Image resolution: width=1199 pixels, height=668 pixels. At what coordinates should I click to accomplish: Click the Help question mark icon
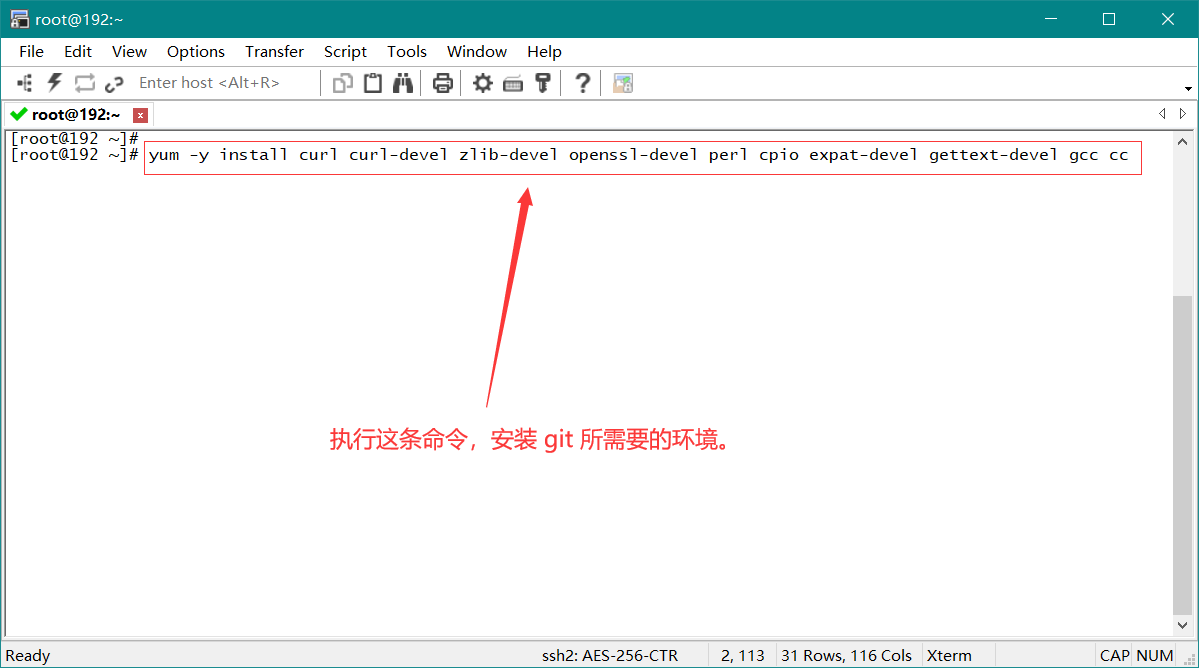[x=583, y=83]
